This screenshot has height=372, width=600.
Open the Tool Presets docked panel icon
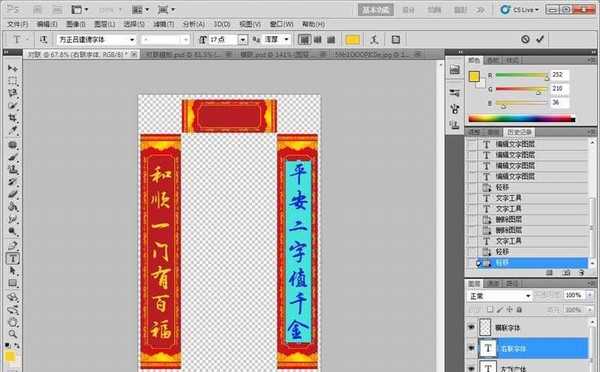455,93
